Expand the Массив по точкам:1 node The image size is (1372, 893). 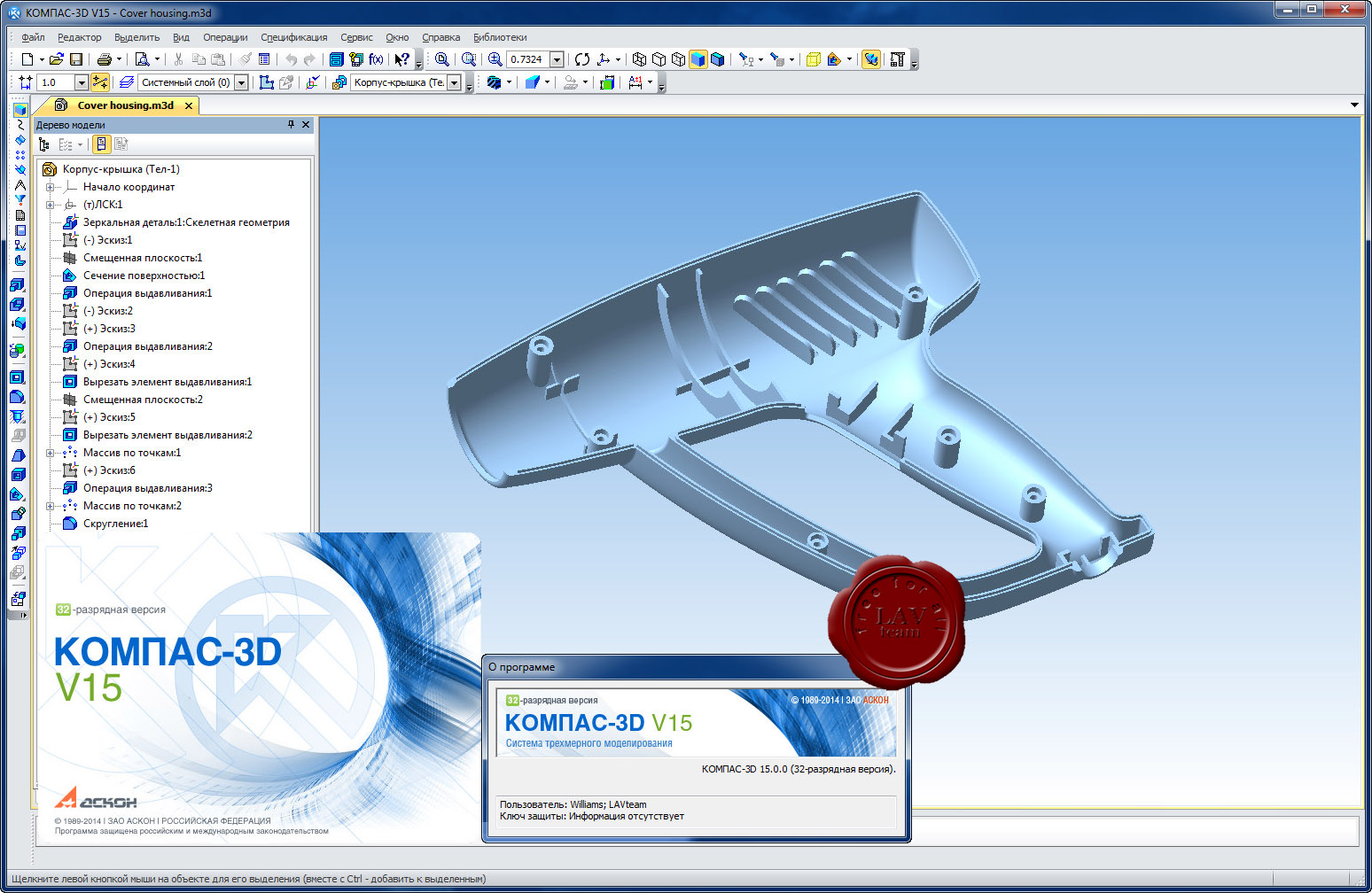(x=51, y=453)
